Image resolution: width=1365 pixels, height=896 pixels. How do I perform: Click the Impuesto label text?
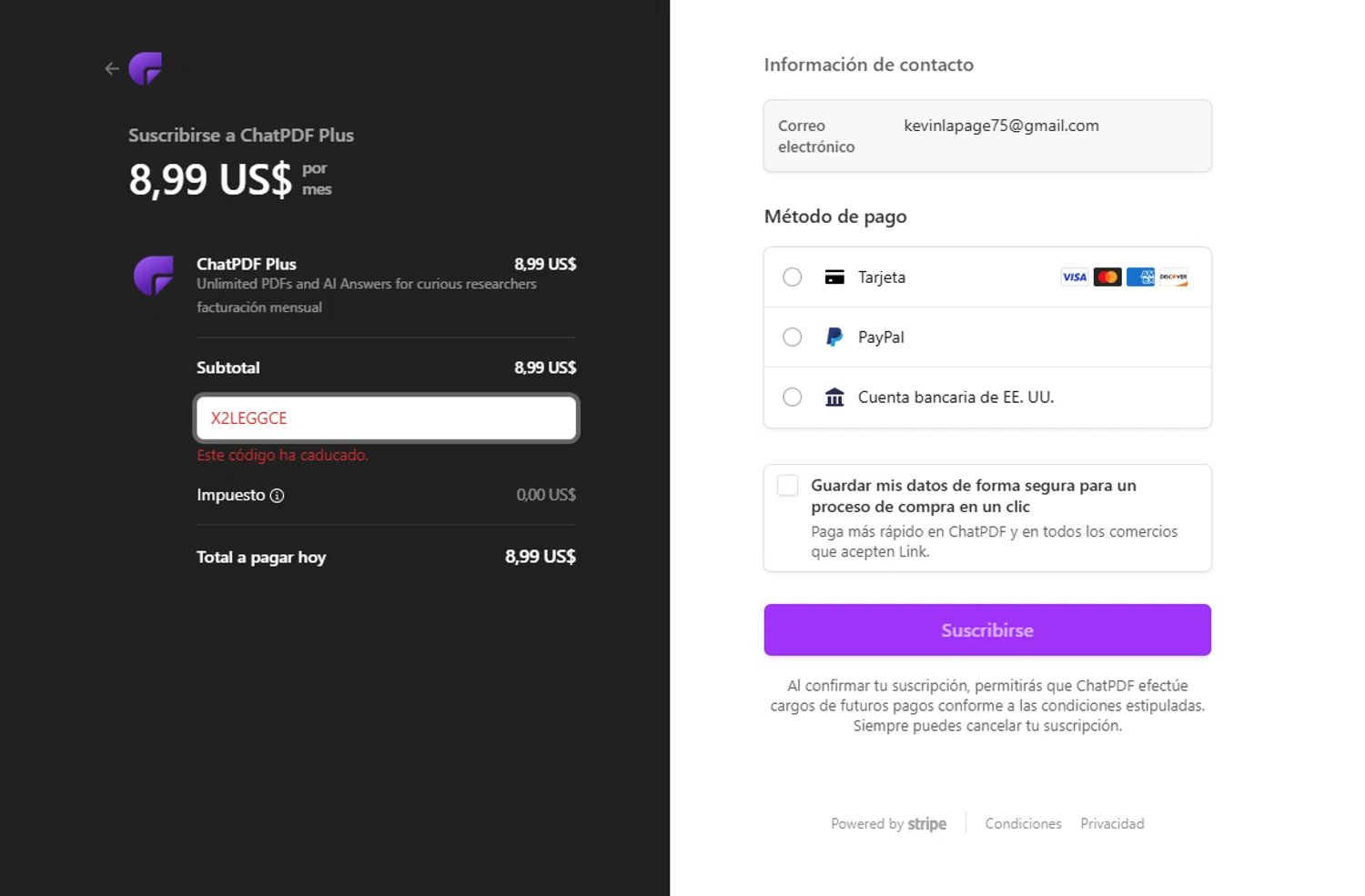click(x=231, y=495)
